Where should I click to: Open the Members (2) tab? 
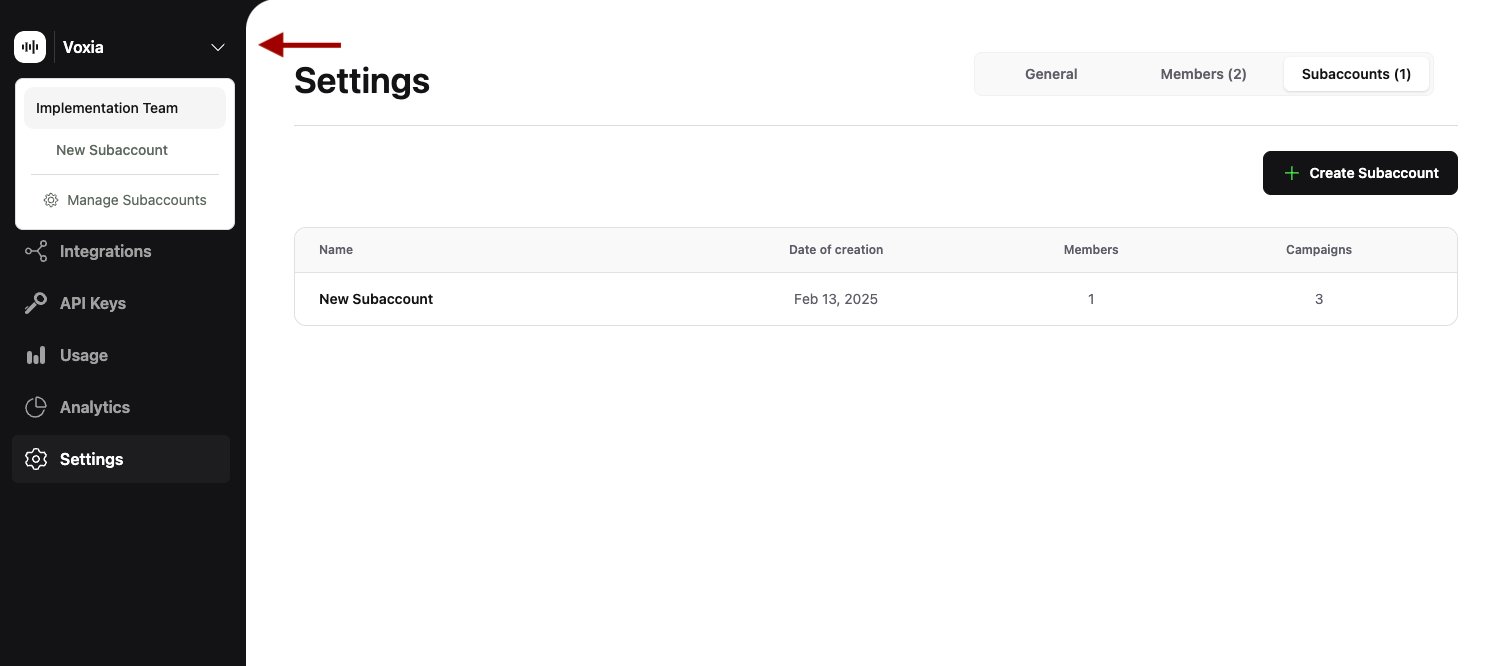[1203, 73]
